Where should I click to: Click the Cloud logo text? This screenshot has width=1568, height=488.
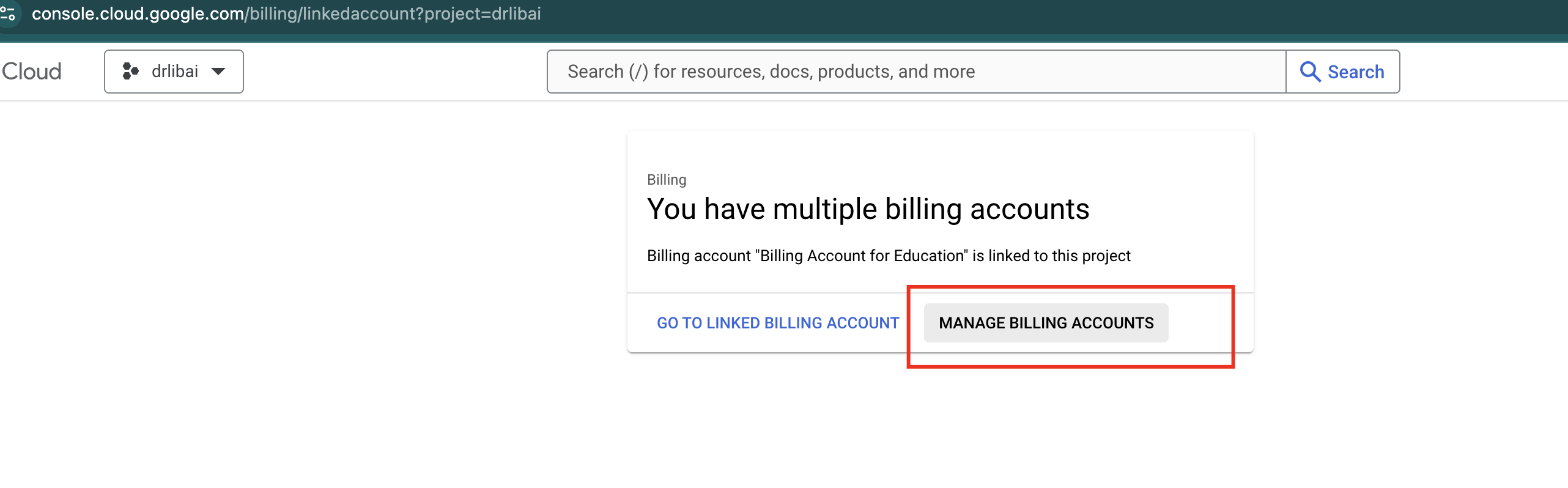pos(32,72)
